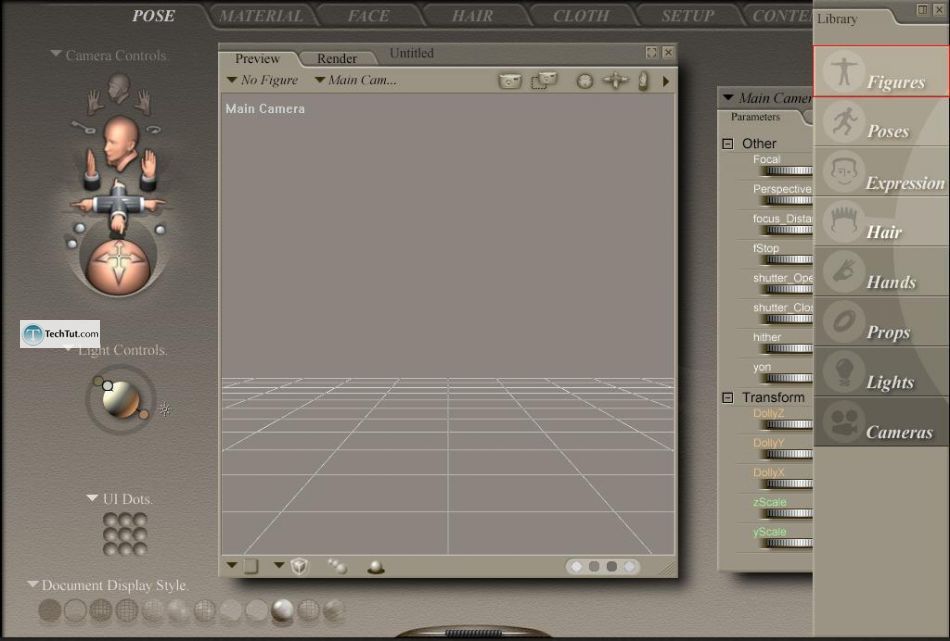
Task: Select the Face Camera head icon
Action: point(119,90)
